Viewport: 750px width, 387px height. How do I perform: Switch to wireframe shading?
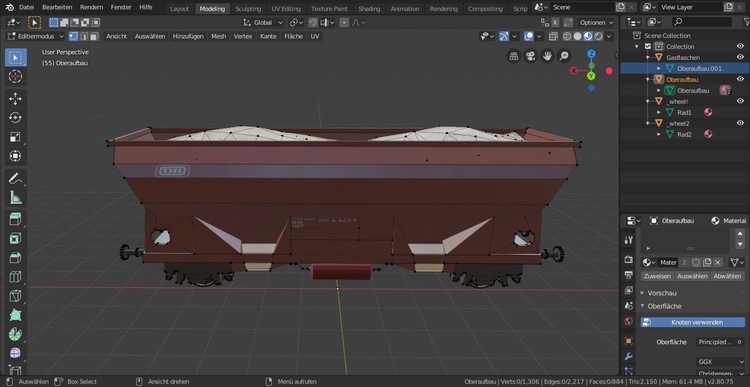point(567,36)
